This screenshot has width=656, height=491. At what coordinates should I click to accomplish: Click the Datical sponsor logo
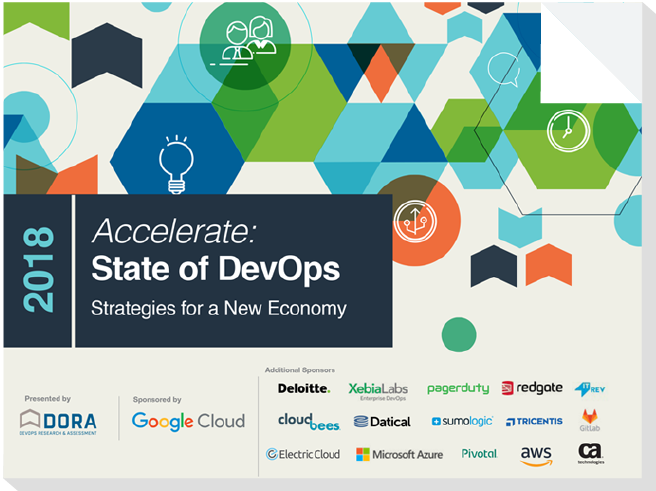(382, 422)
